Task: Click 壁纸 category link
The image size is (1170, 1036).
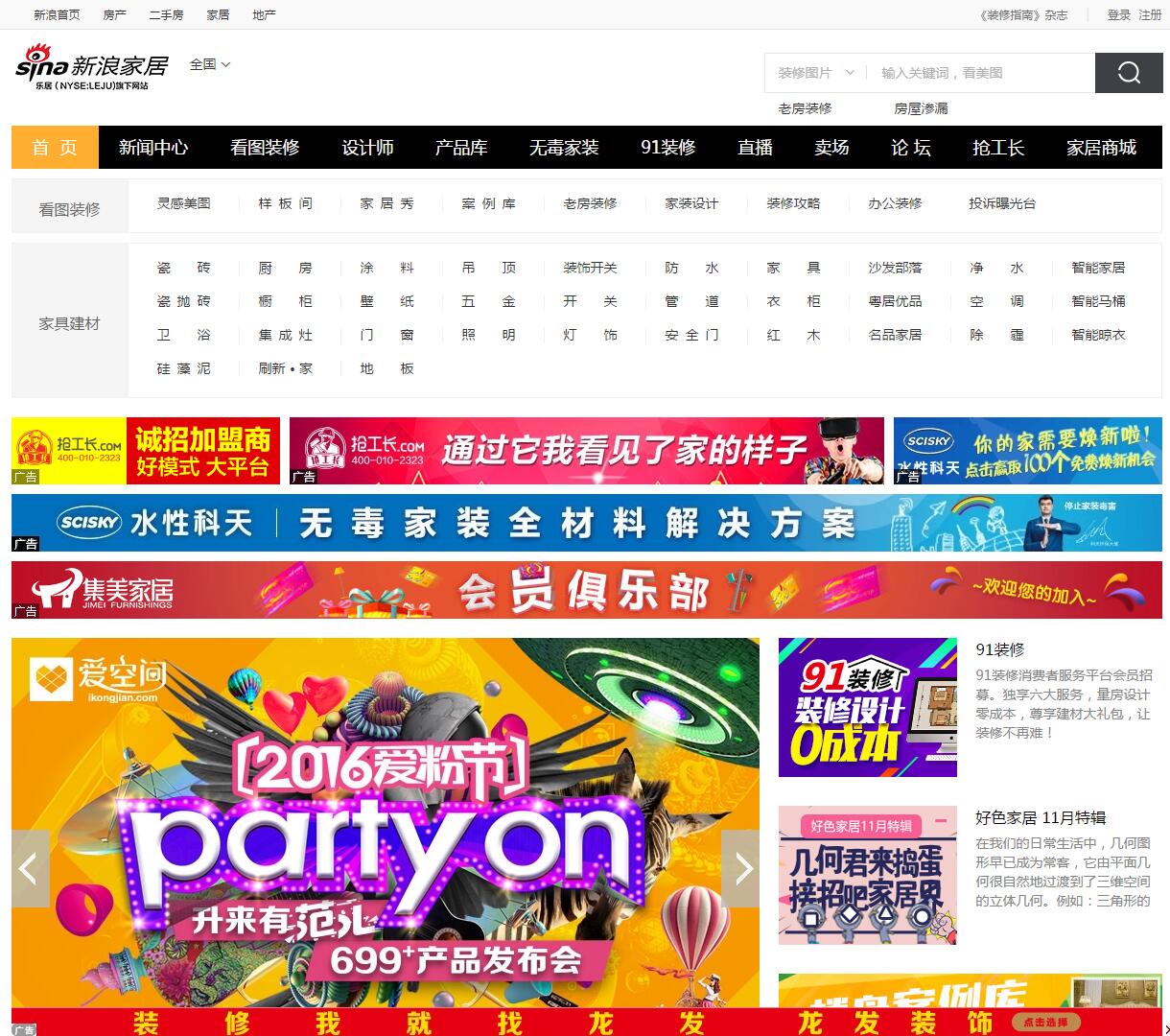Action: click(x=386, y=301)
